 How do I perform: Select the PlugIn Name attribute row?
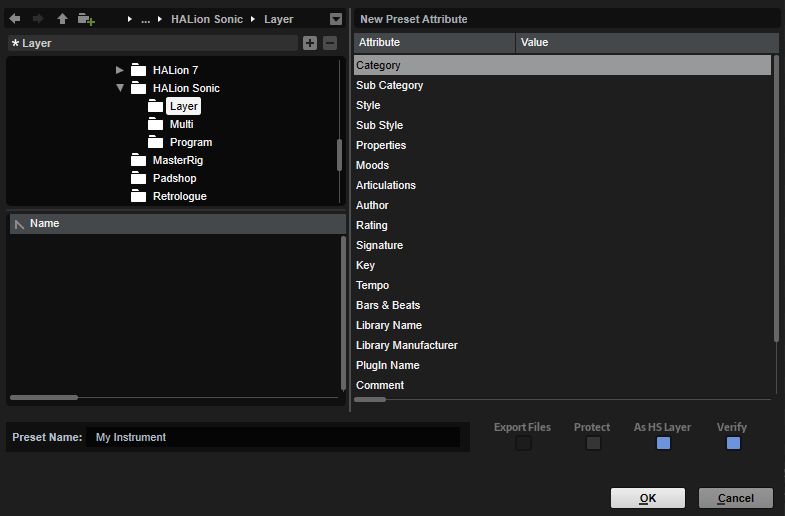tap(563, 365)
